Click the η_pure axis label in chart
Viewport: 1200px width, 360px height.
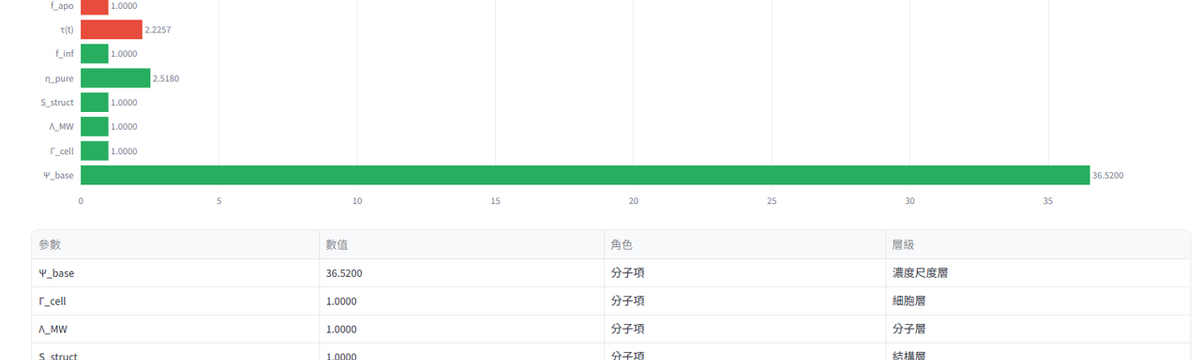pos(59,78)
